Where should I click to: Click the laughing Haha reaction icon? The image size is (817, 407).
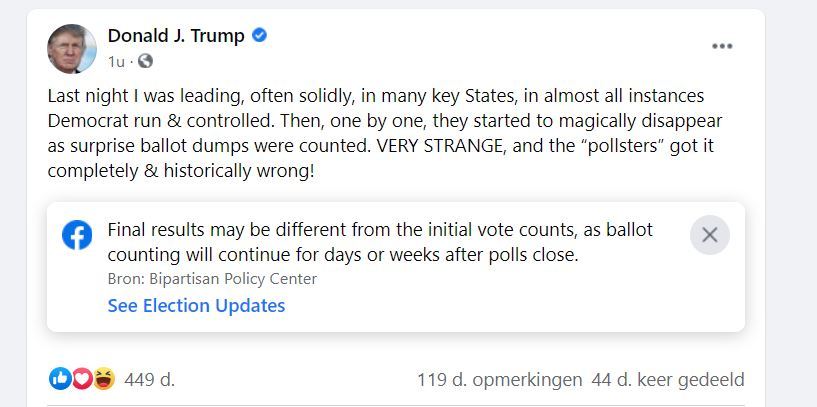pyautogui.click(x=104, y=379)
